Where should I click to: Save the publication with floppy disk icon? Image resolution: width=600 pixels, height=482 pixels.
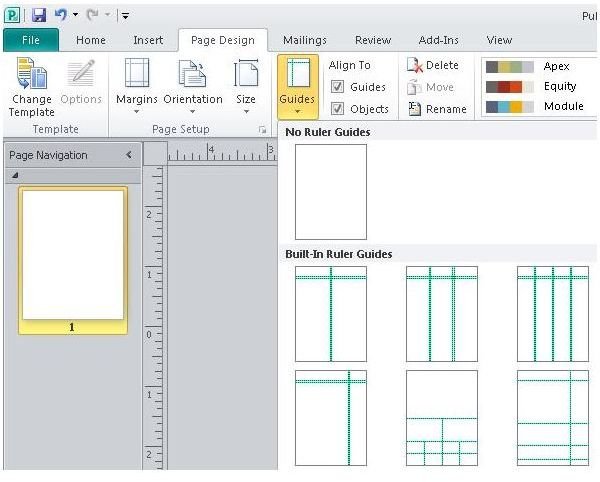(x=39, y=16)
